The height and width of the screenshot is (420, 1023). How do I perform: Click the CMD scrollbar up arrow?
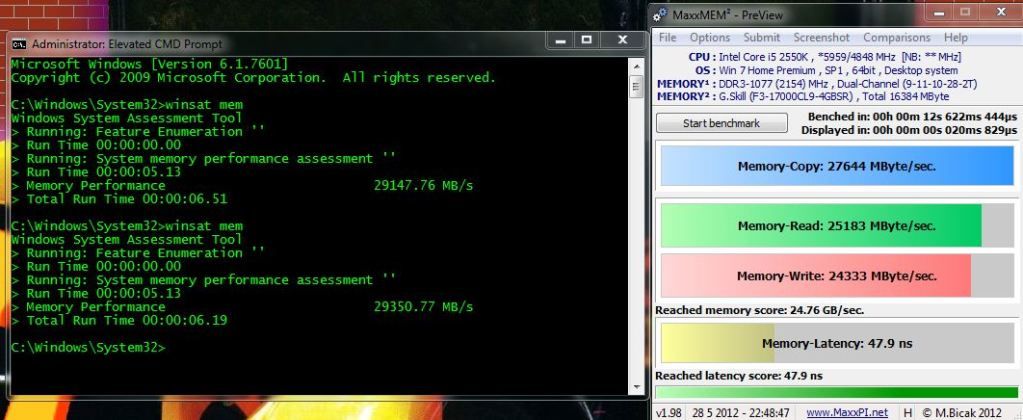(637, 63)
